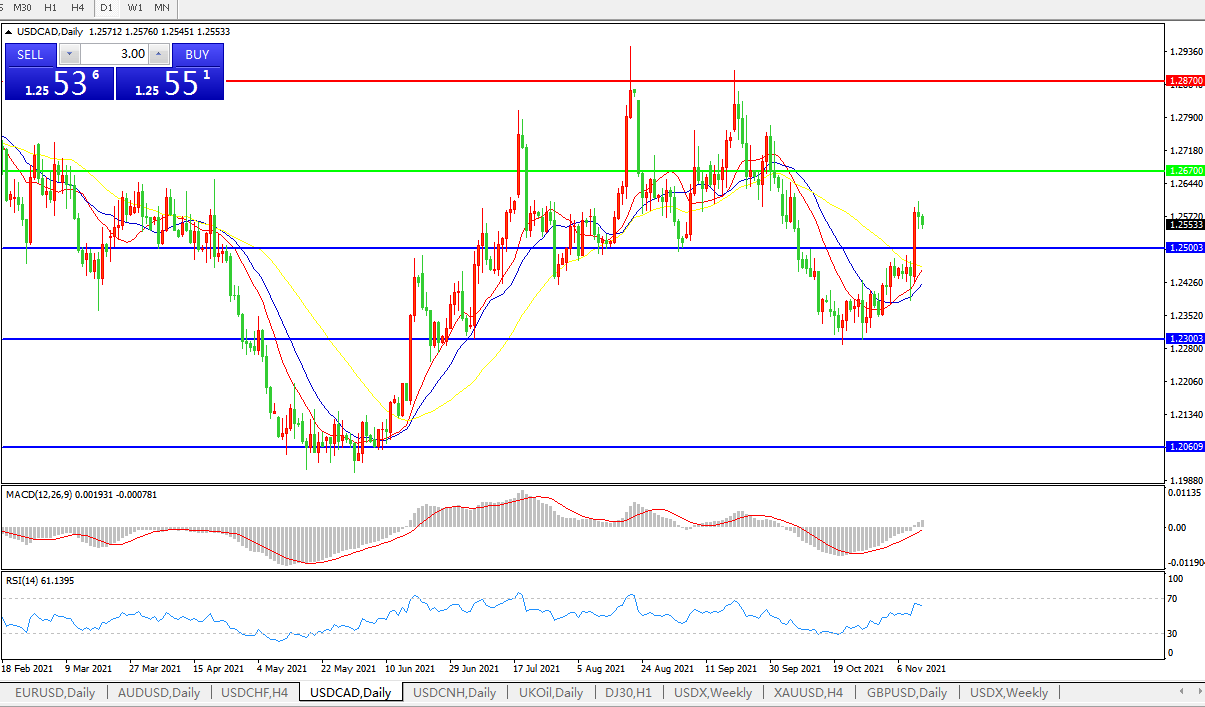This screenshot has height=707, width=1205.
Task: Collapse the one-click trading panel triangle
Action: coord(9,32)
